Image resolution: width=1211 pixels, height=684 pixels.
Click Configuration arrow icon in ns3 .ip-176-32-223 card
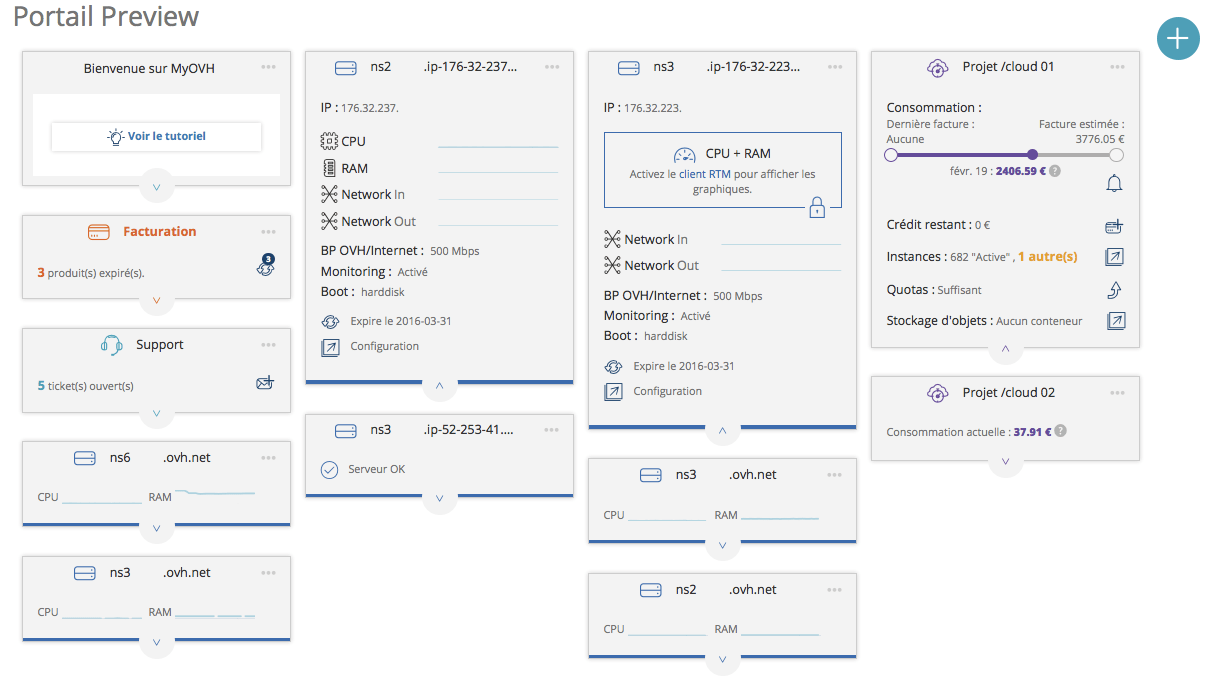tap(613, 392)
